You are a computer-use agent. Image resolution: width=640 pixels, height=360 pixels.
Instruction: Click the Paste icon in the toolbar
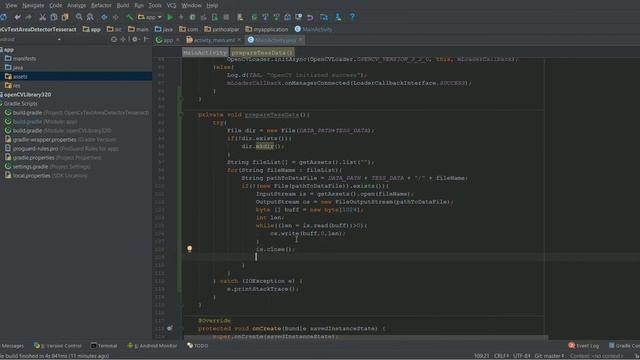(x=65, y=17)
